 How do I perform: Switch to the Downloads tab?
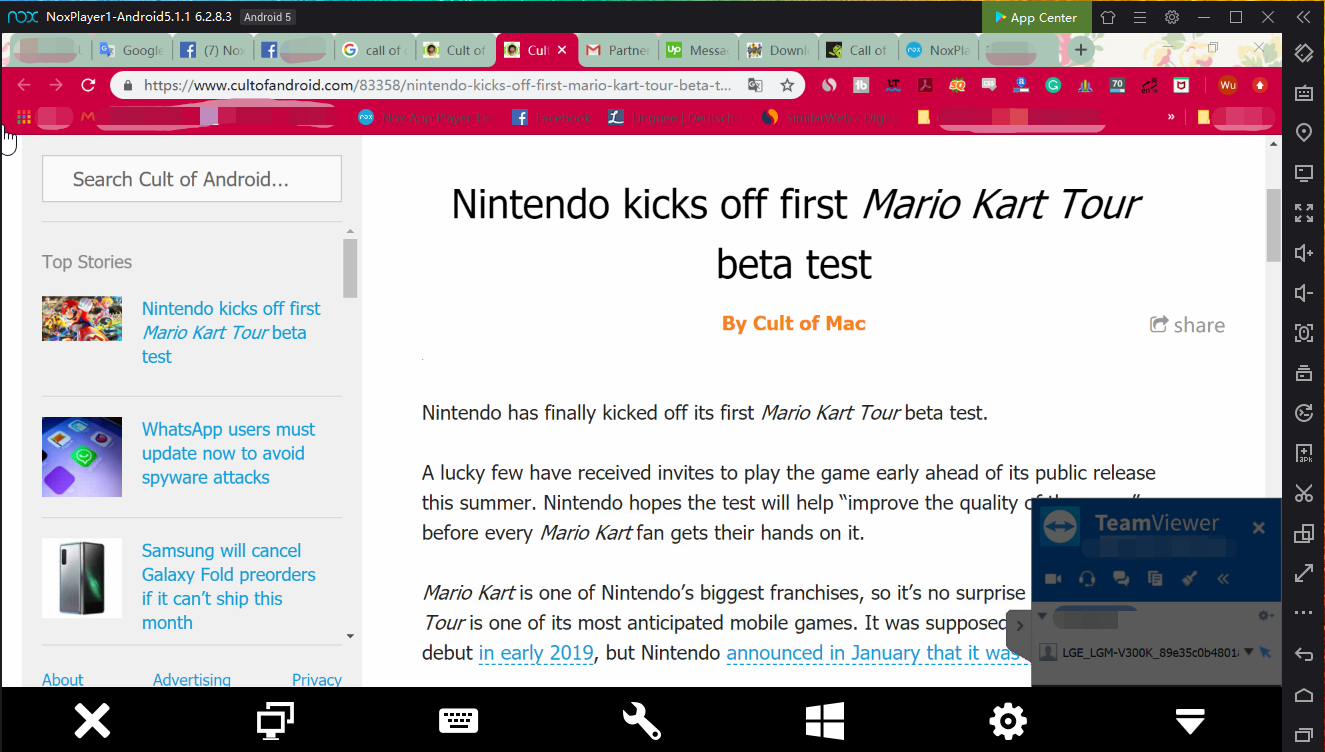778,50
